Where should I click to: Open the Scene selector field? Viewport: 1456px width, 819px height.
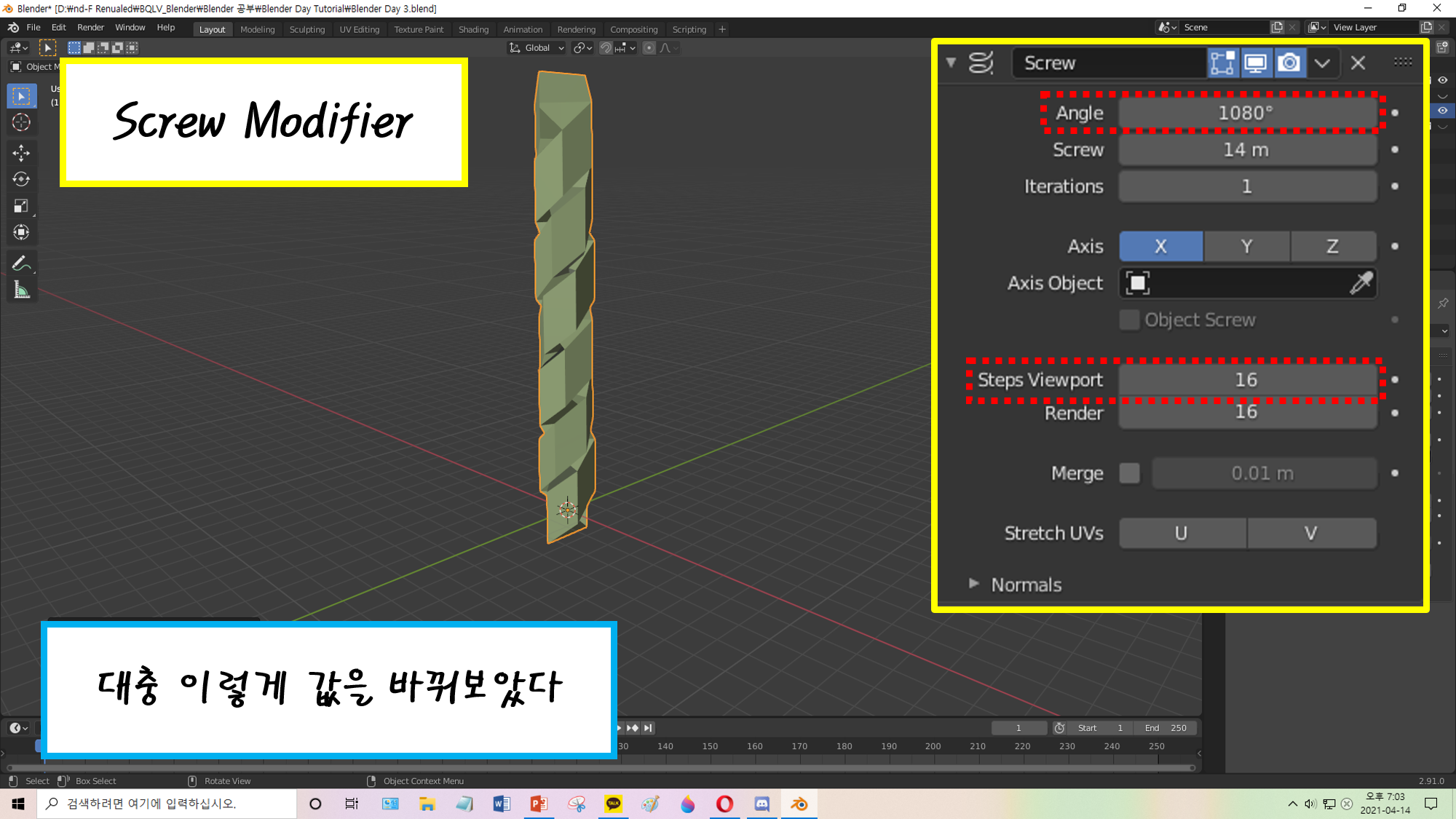(1225, 28)
